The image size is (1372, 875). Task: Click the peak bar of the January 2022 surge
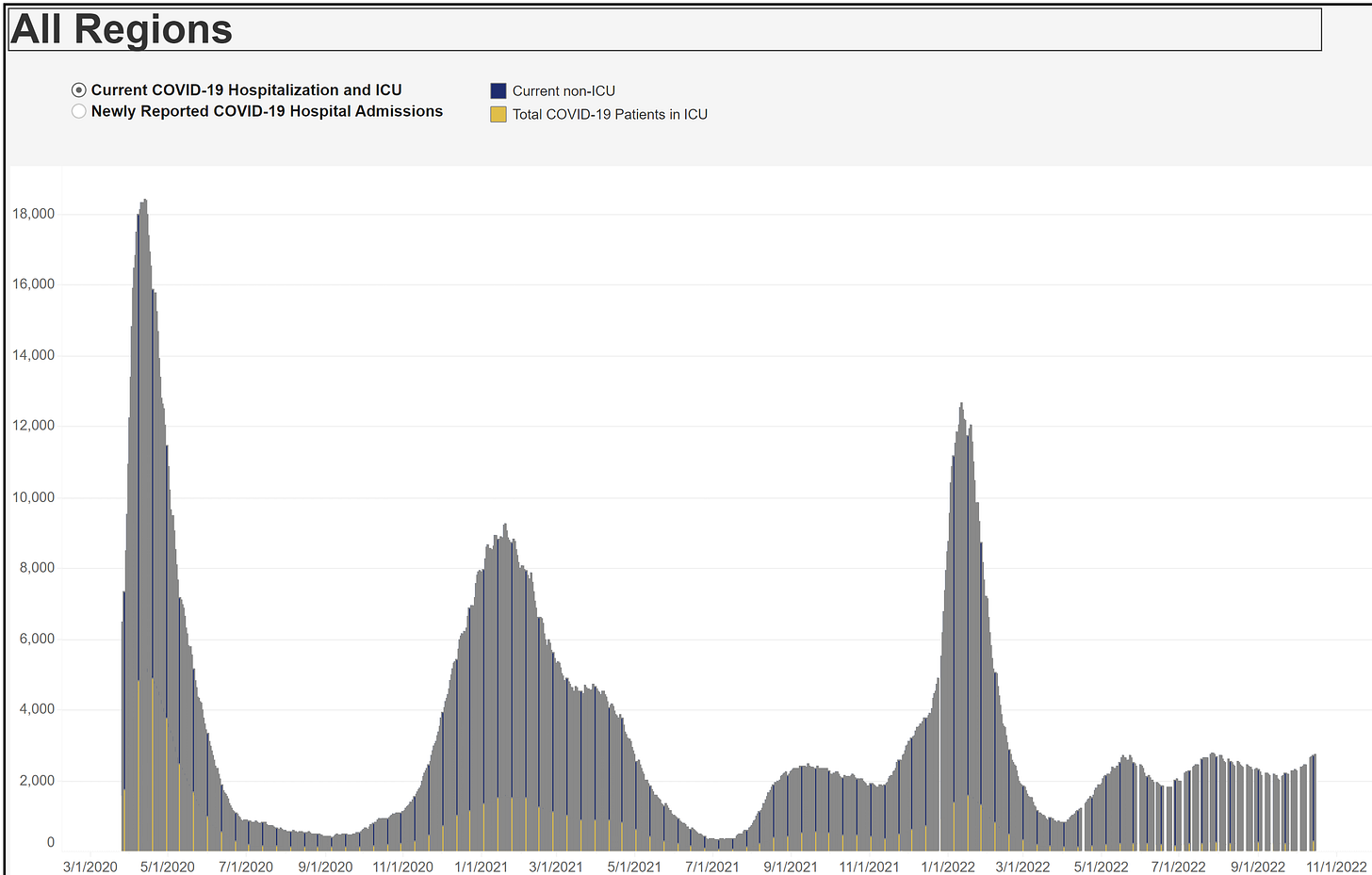click(x=961, y=626)
